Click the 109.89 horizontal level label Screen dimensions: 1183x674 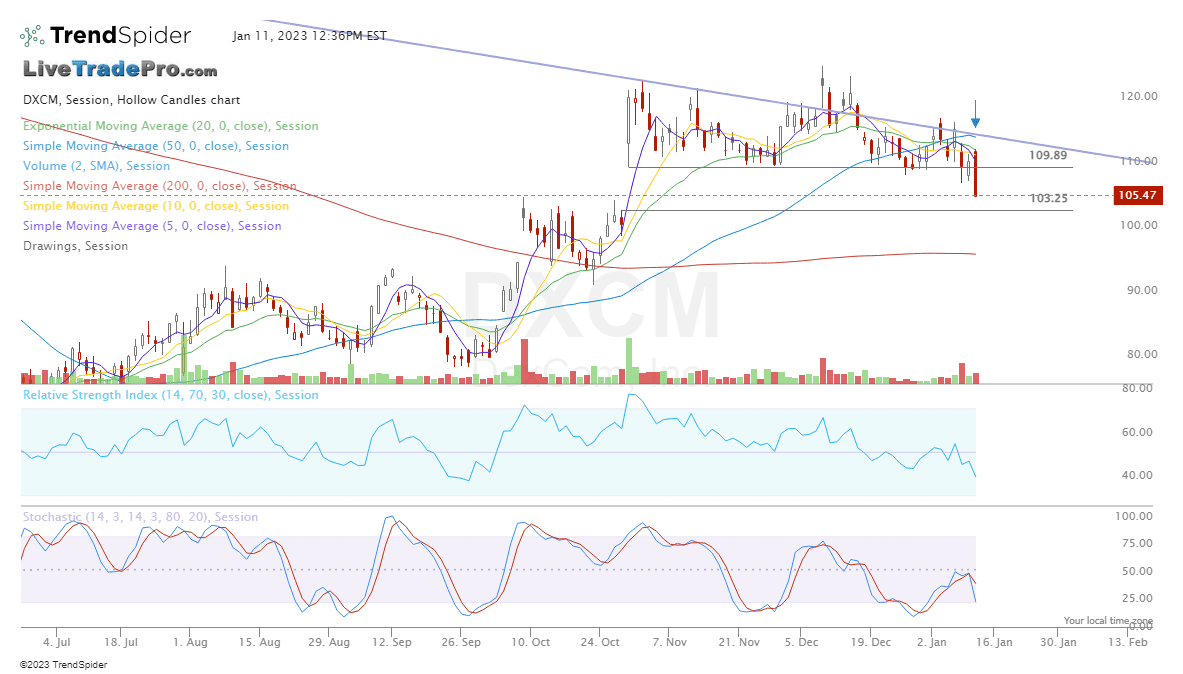click(x=1047, y=156)
